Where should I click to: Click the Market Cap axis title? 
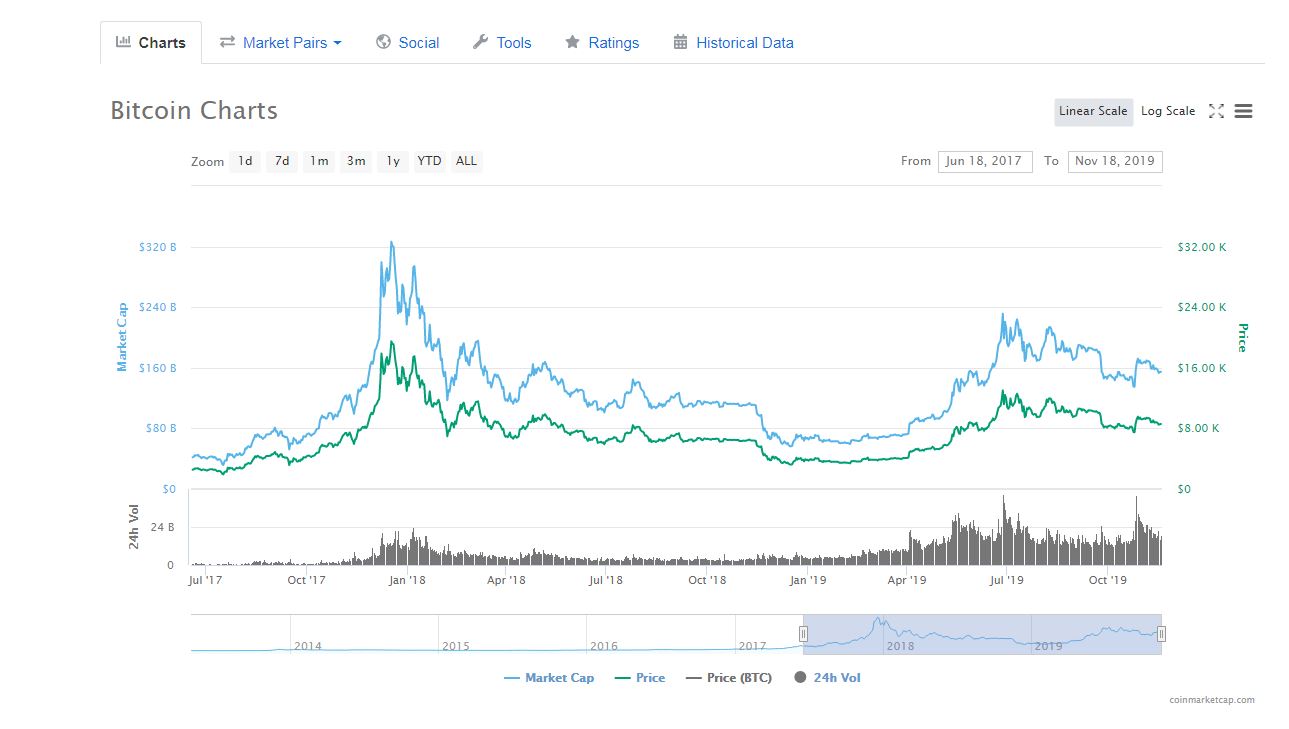pos(122,338)
